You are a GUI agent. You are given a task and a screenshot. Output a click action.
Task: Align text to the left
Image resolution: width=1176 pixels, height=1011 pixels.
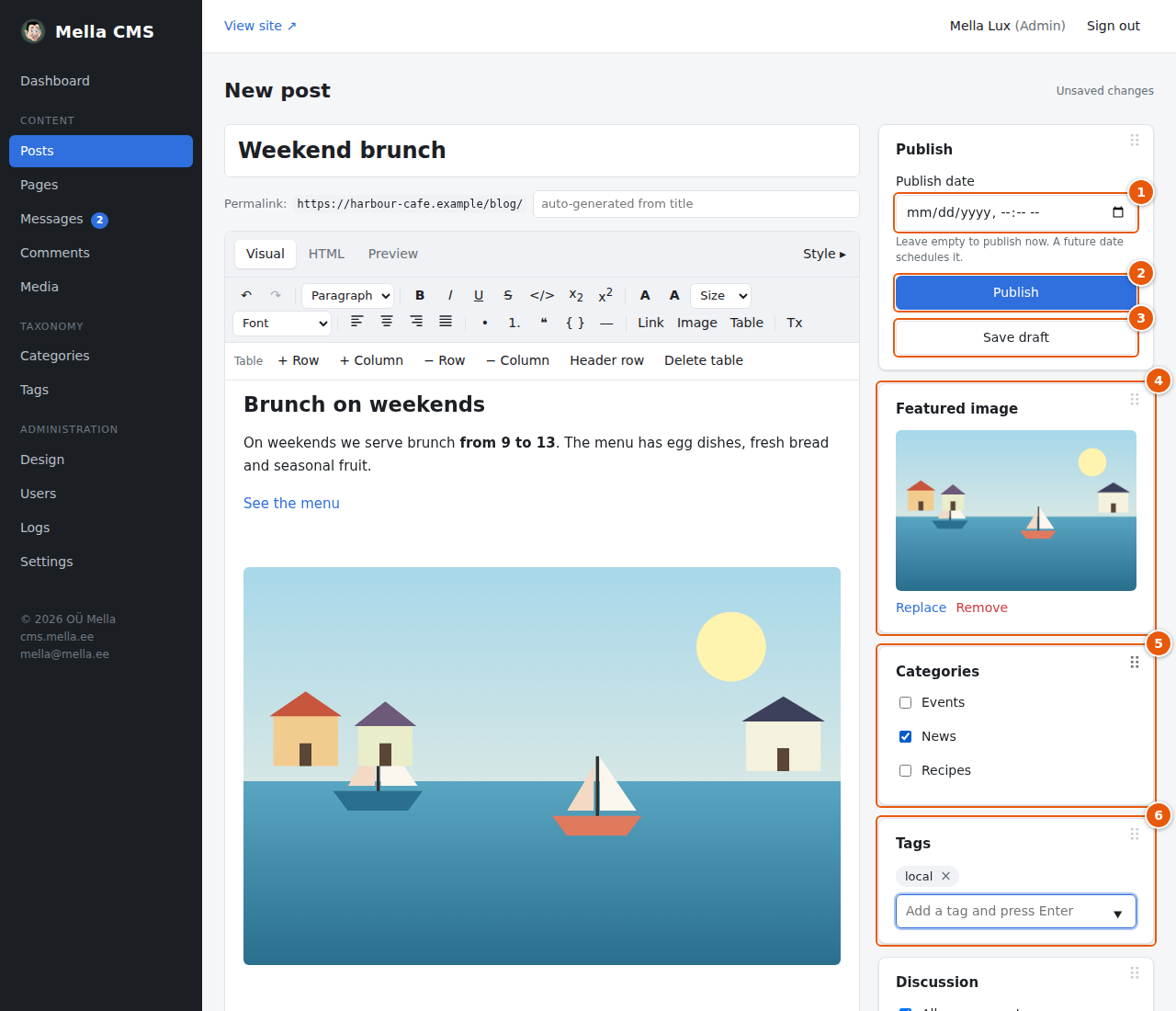coord(357,323)
